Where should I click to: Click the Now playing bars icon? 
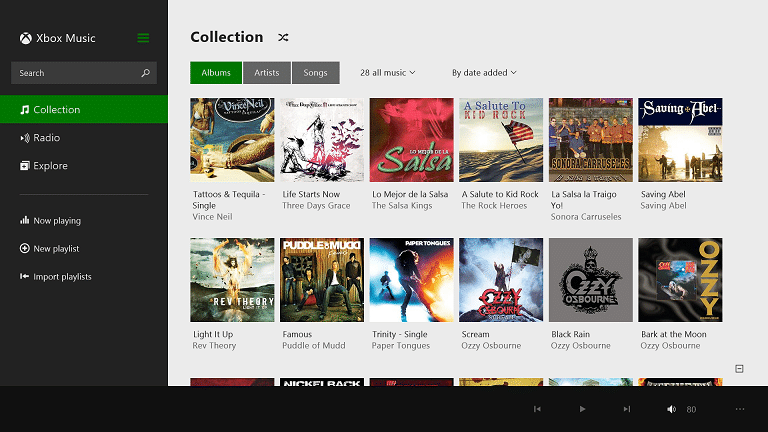coord(24,220)
